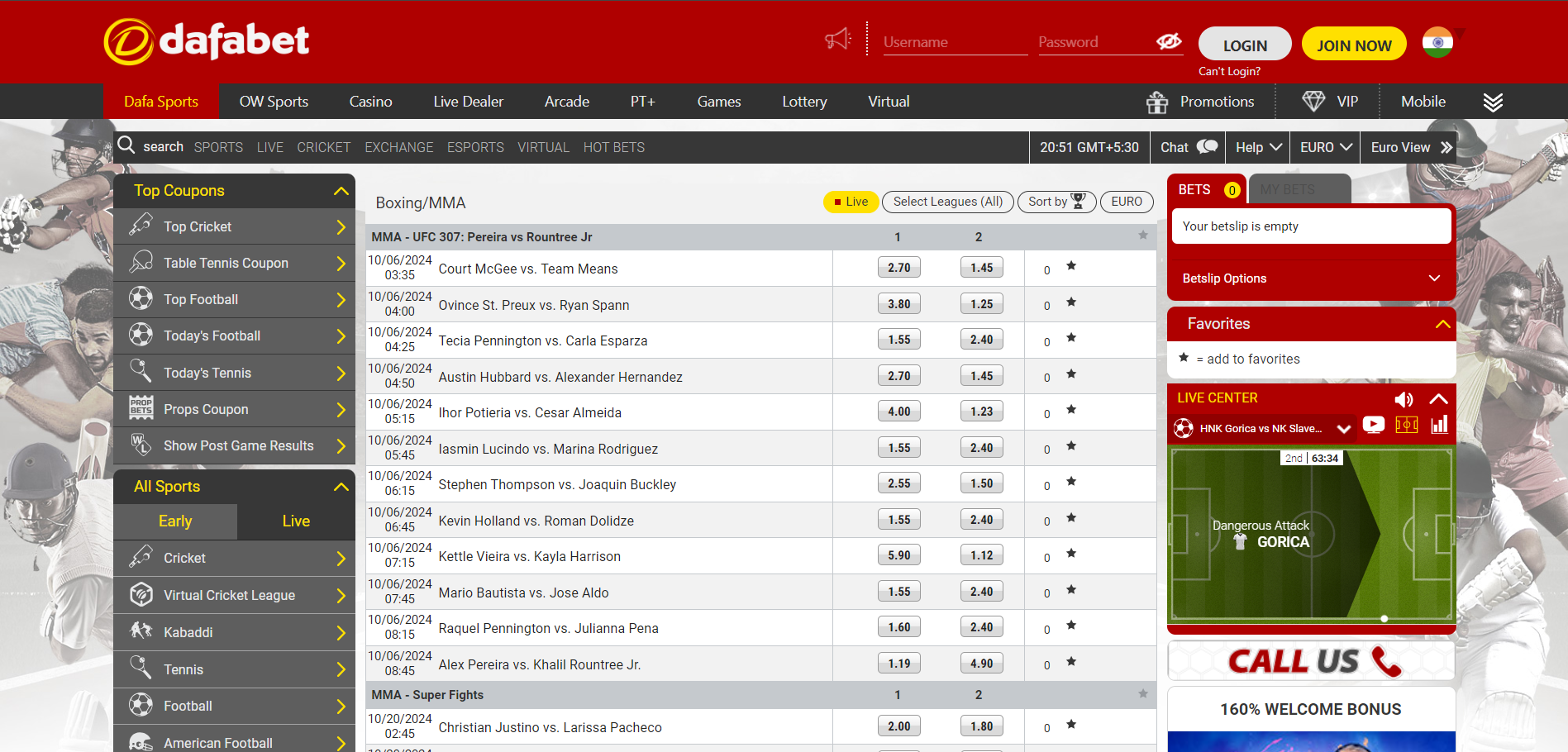Open the India flag language selector
1568x752 pixels.
click(1437, 42)
